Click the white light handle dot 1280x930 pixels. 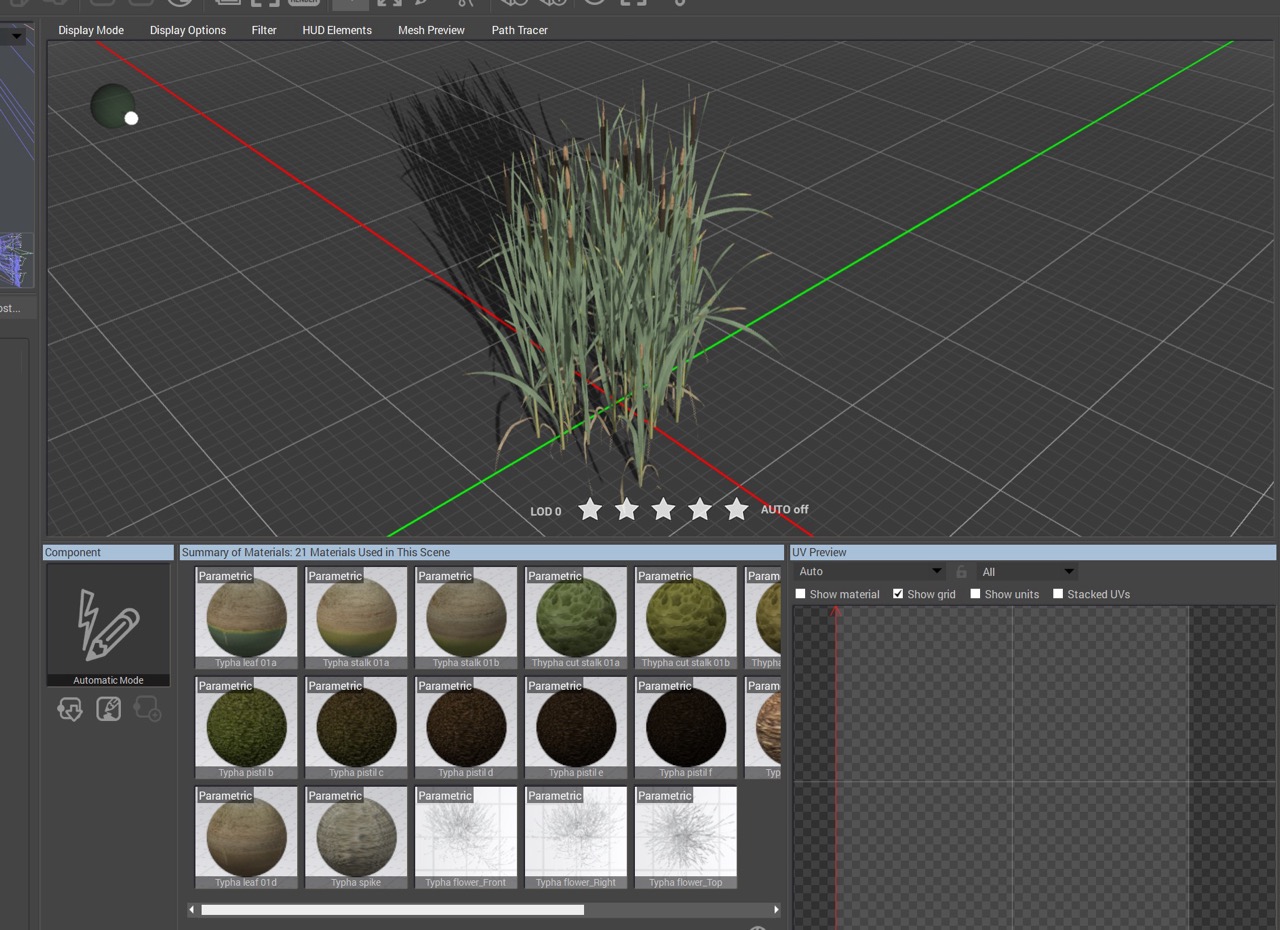click(x=131, y=118)
